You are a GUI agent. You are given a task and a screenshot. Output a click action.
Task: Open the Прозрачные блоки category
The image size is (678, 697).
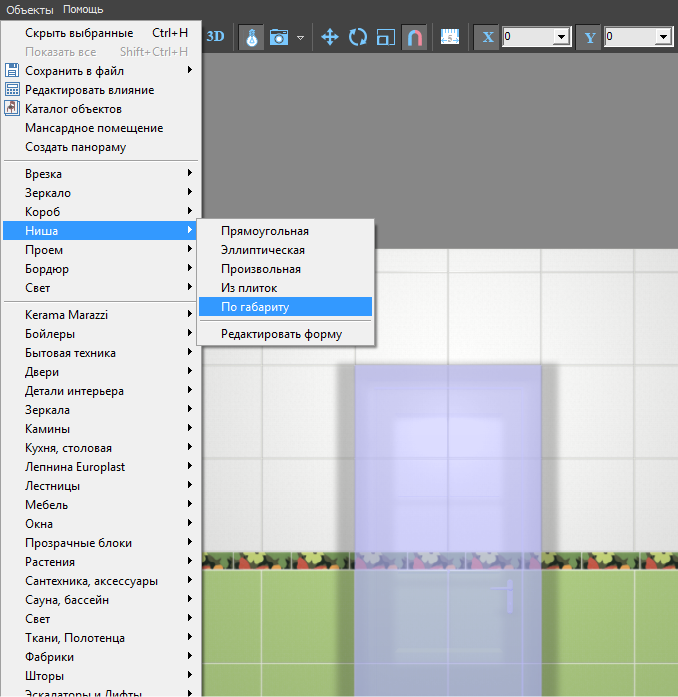(x=102, y=543)
